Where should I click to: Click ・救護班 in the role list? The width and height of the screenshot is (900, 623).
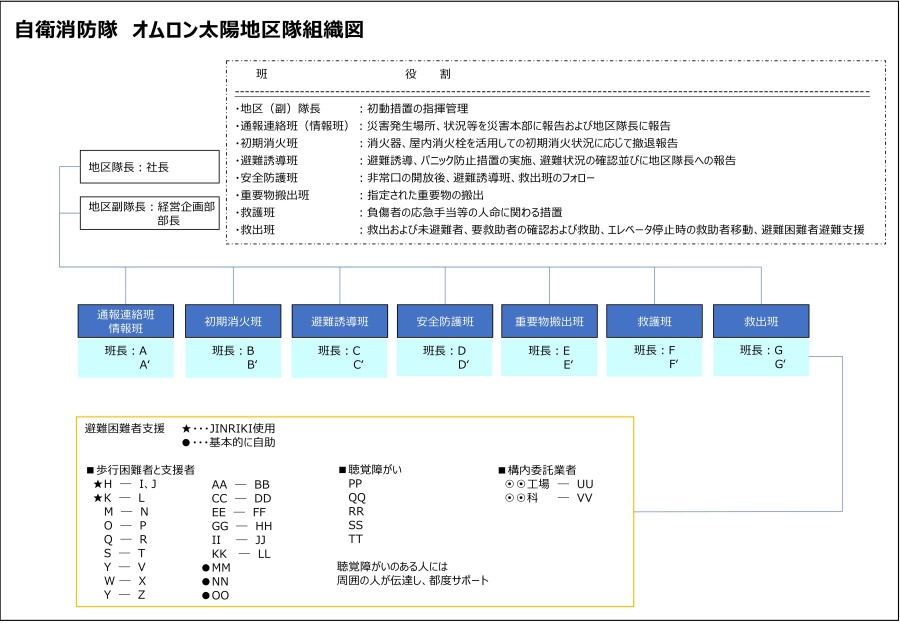tap(255, 212)
